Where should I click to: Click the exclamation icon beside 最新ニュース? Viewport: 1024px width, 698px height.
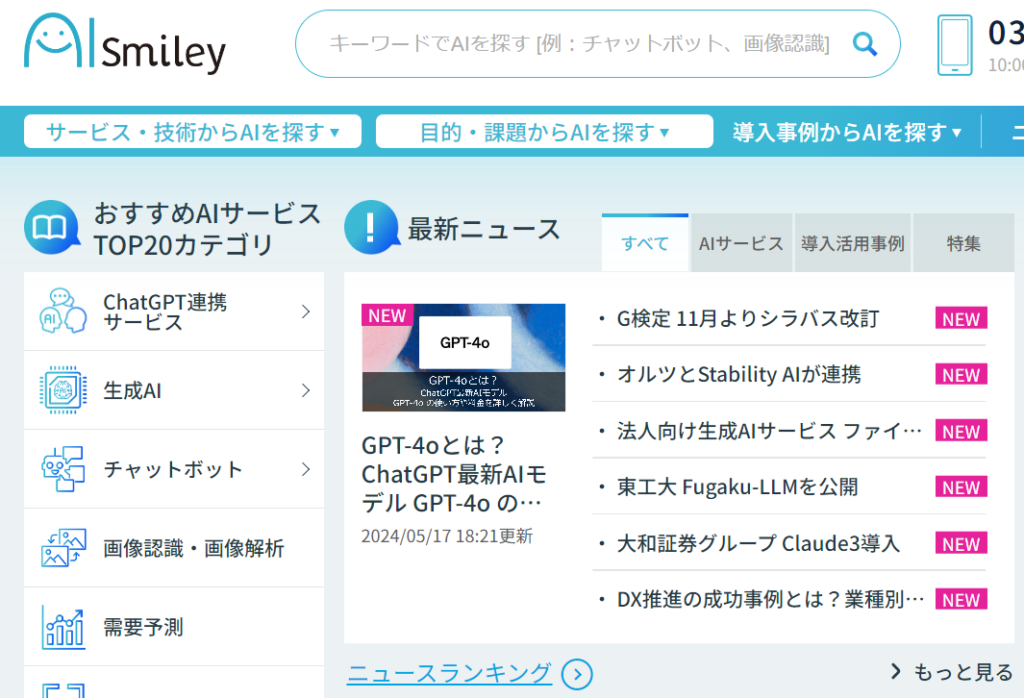tap(371, 227)
